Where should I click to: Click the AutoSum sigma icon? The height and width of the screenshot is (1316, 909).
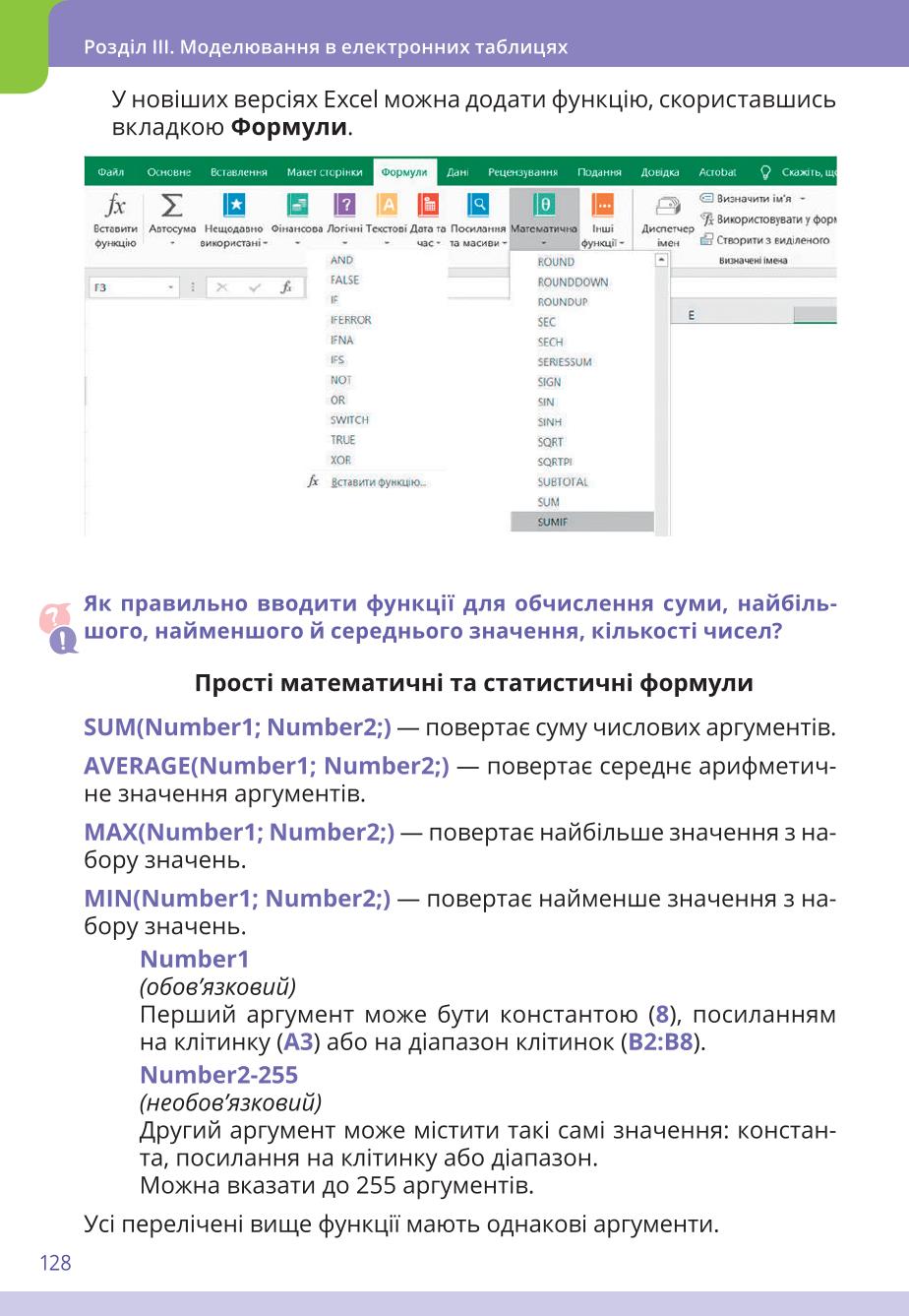pos(172,205)
